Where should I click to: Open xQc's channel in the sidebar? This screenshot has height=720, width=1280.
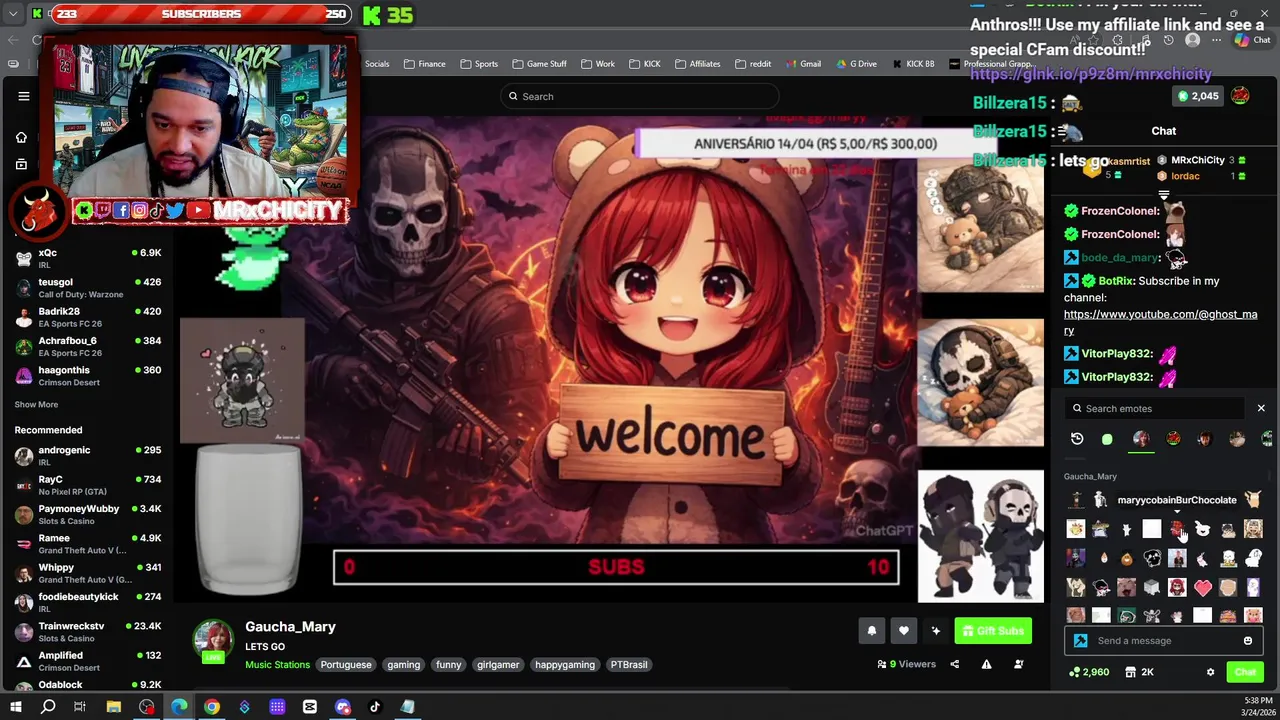[88, 258]
